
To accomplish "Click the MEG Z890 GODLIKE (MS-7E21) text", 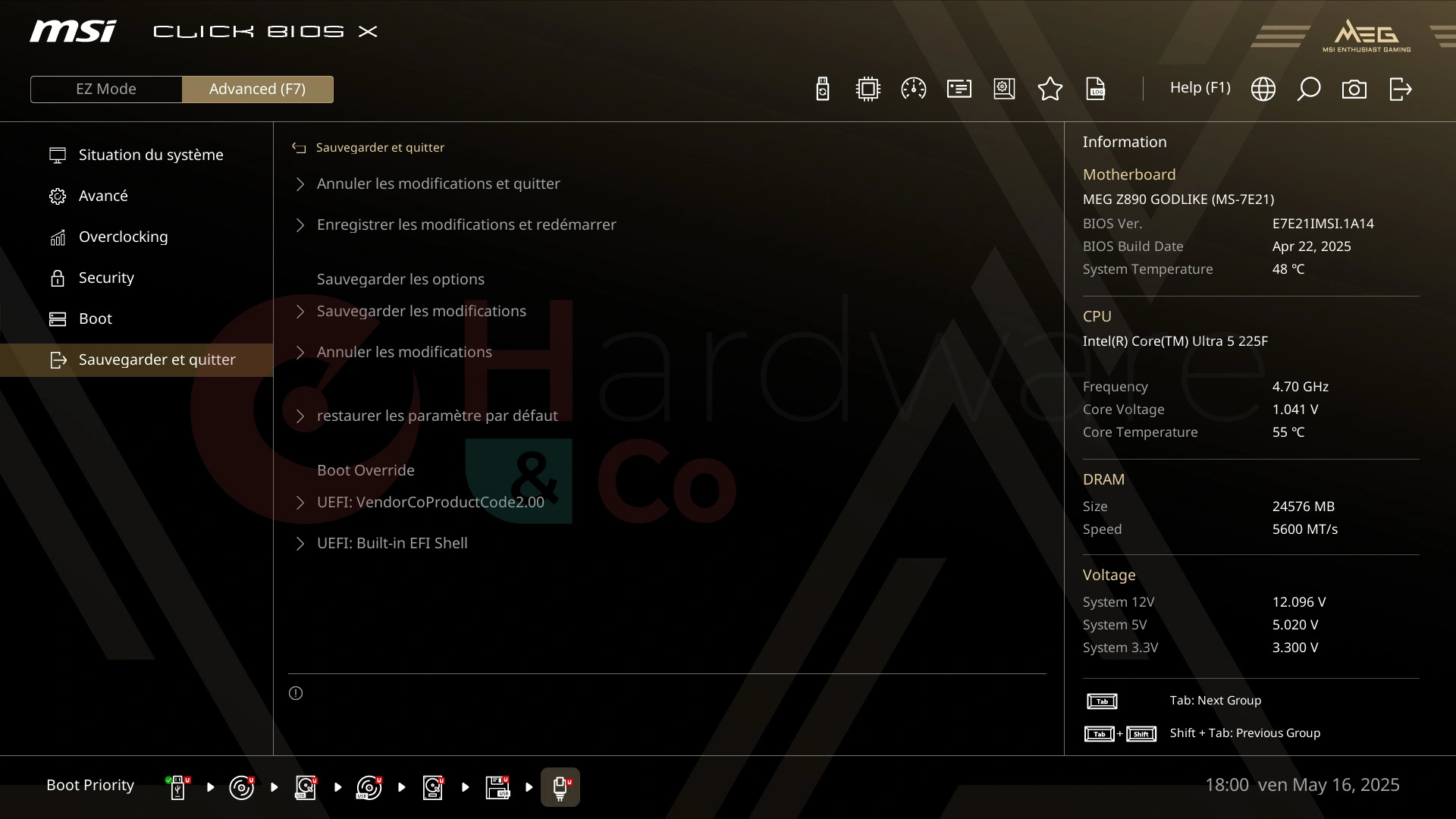I will pos(1178,199).
